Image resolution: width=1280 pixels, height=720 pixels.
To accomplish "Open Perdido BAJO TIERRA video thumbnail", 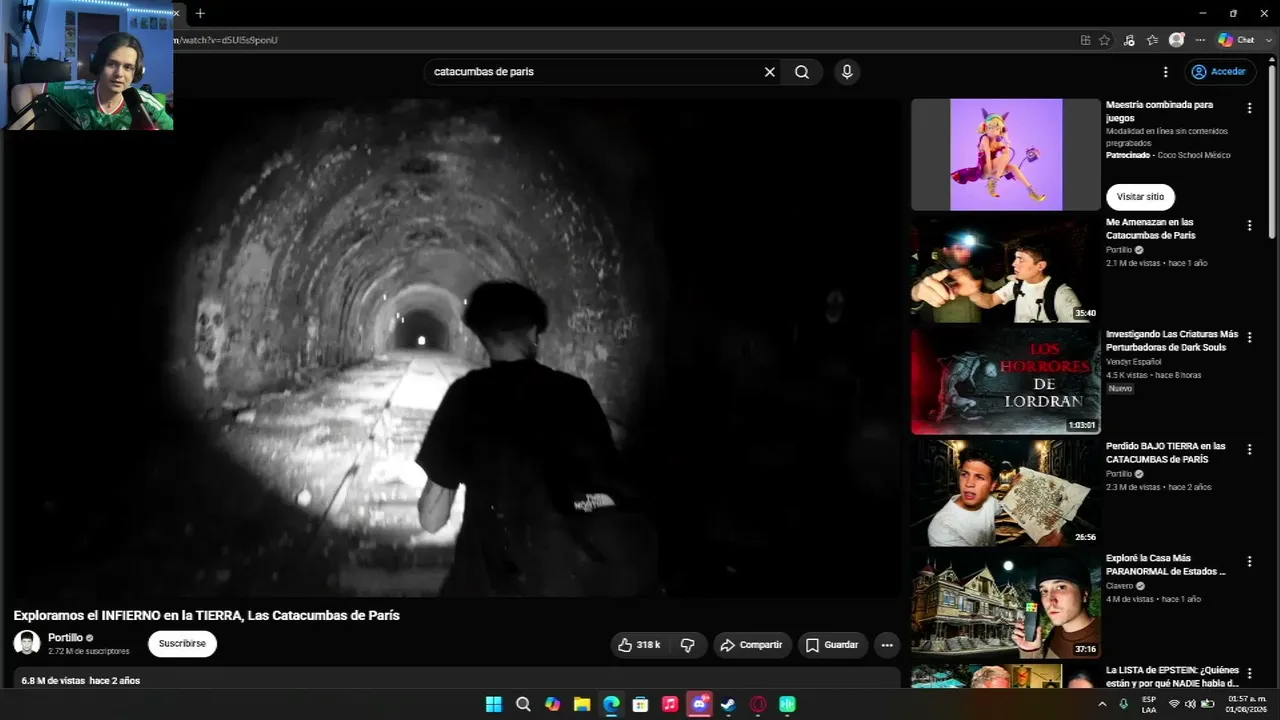I will (1005, 493).
